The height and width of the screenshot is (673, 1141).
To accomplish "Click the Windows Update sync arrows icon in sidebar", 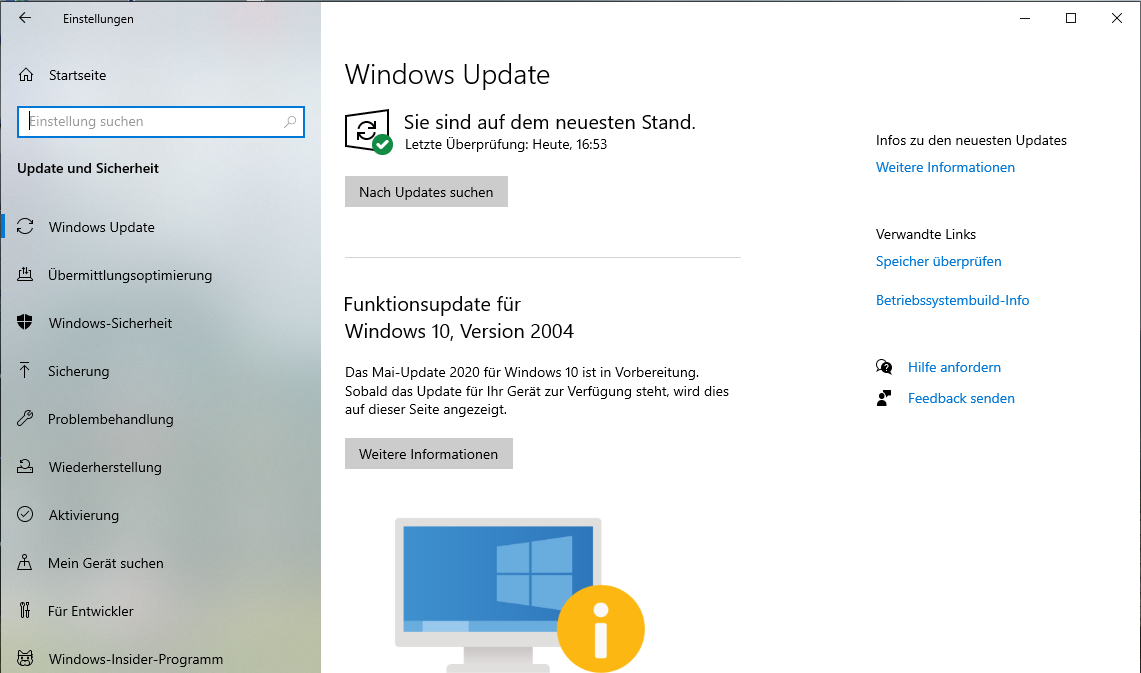I will 25,226.
